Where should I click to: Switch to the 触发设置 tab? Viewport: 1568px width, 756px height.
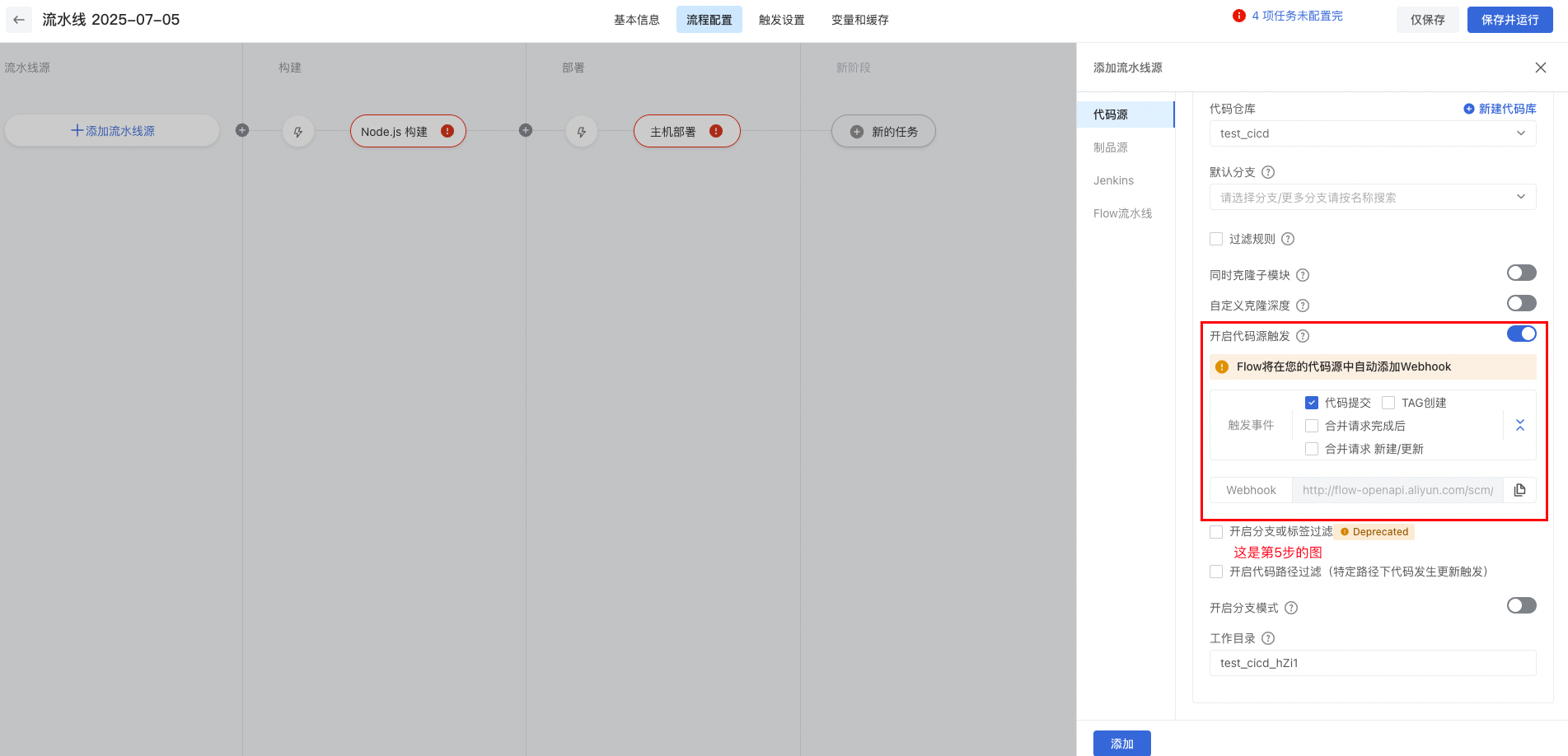(x=781, y=20)
